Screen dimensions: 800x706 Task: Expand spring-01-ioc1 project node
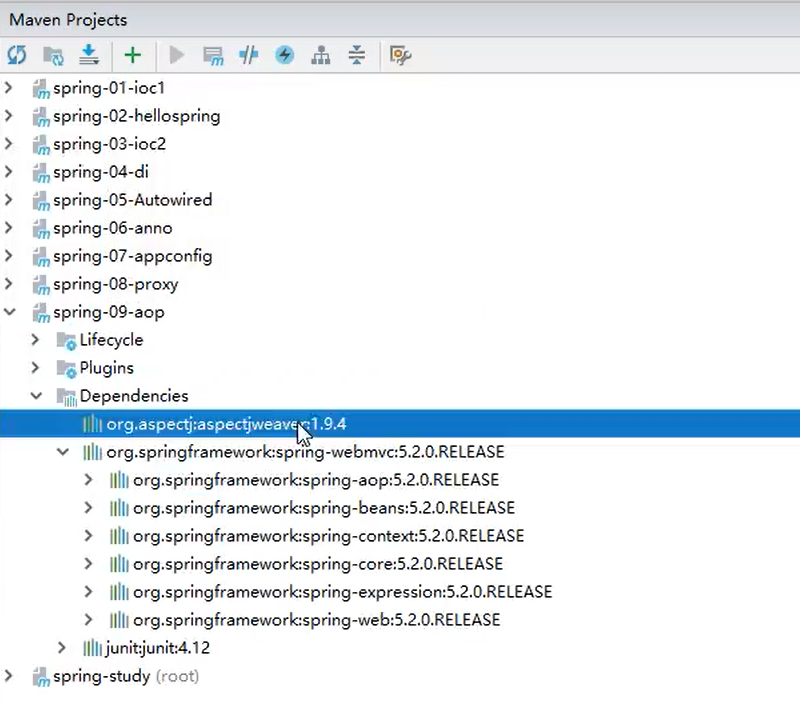(9, 88)
